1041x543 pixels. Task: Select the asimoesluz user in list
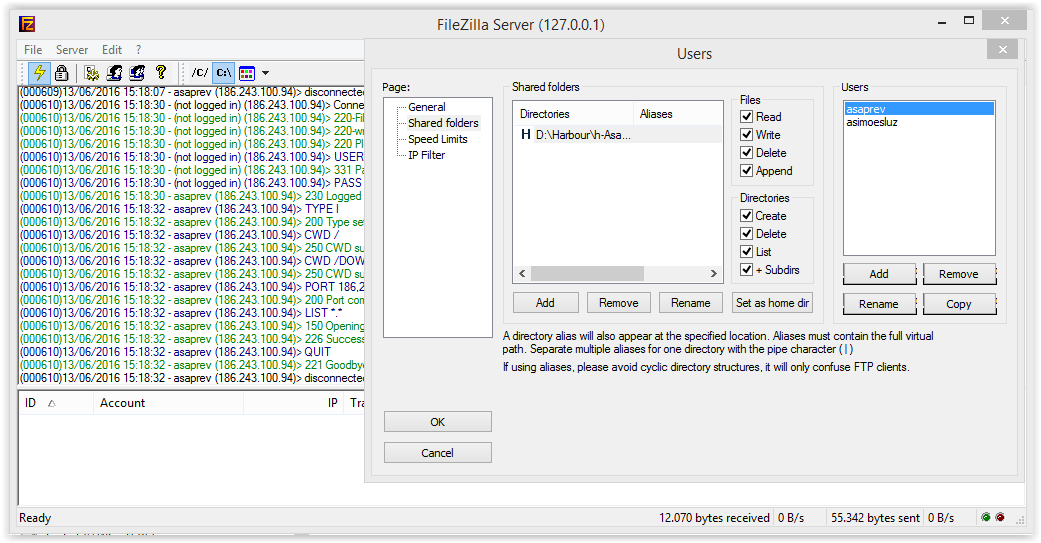(871, 123)
